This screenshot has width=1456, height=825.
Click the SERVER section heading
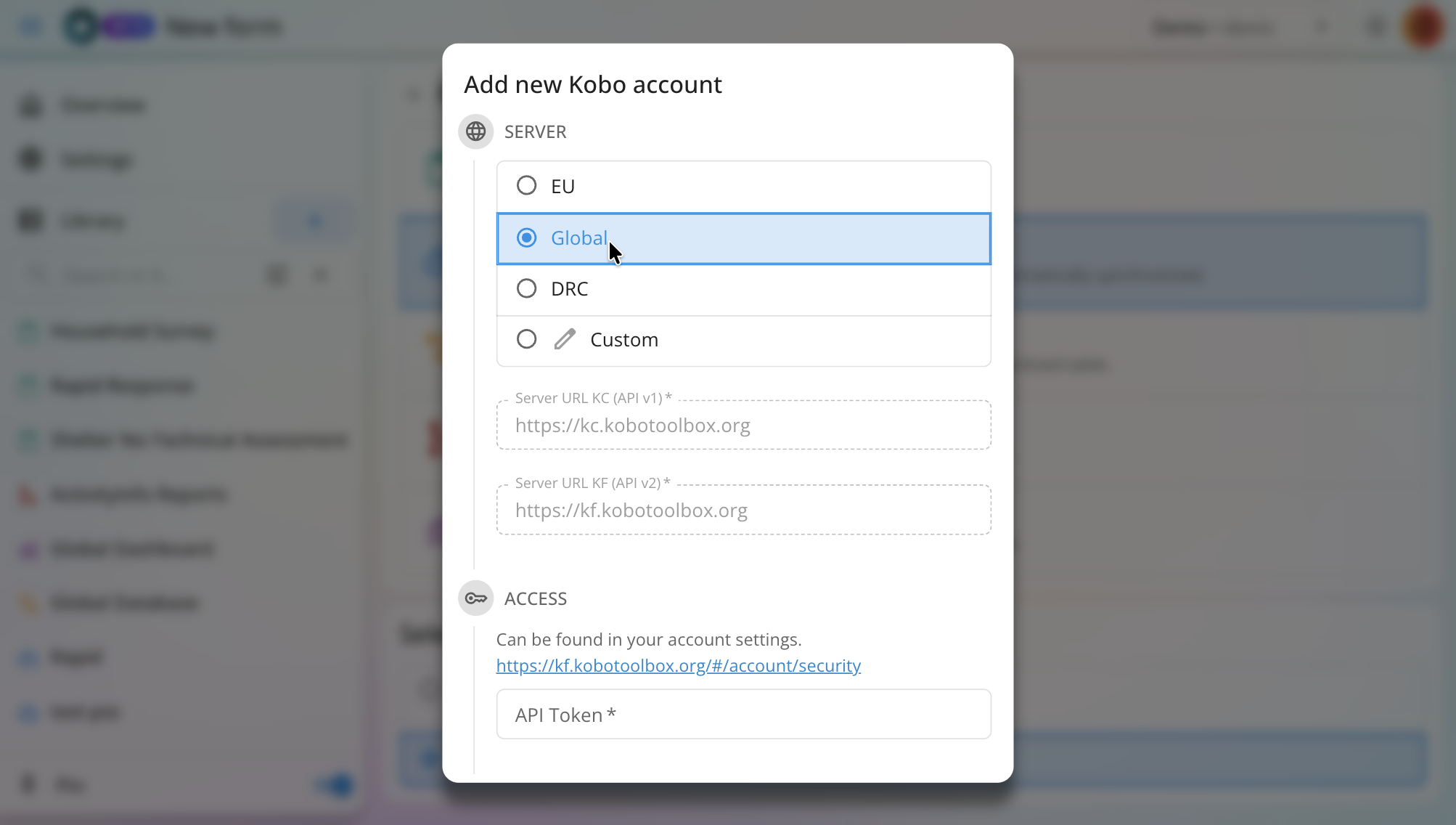[535, 132]
